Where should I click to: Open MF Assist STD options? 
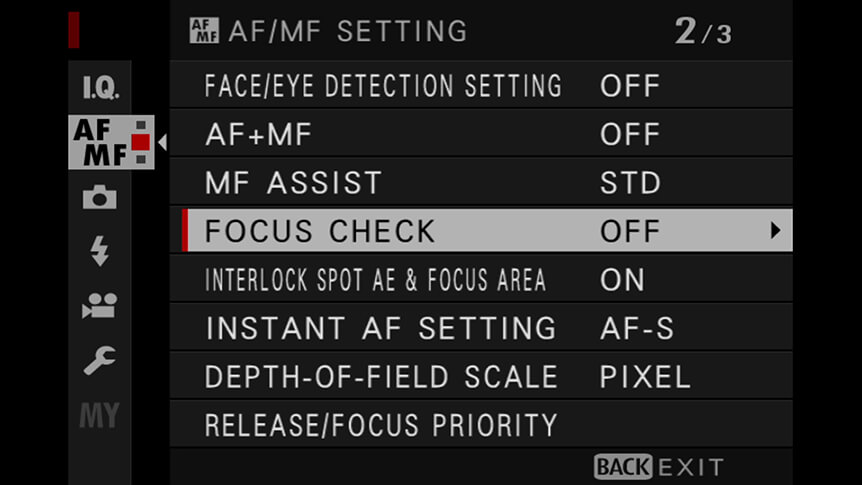[x=630, y=183]
